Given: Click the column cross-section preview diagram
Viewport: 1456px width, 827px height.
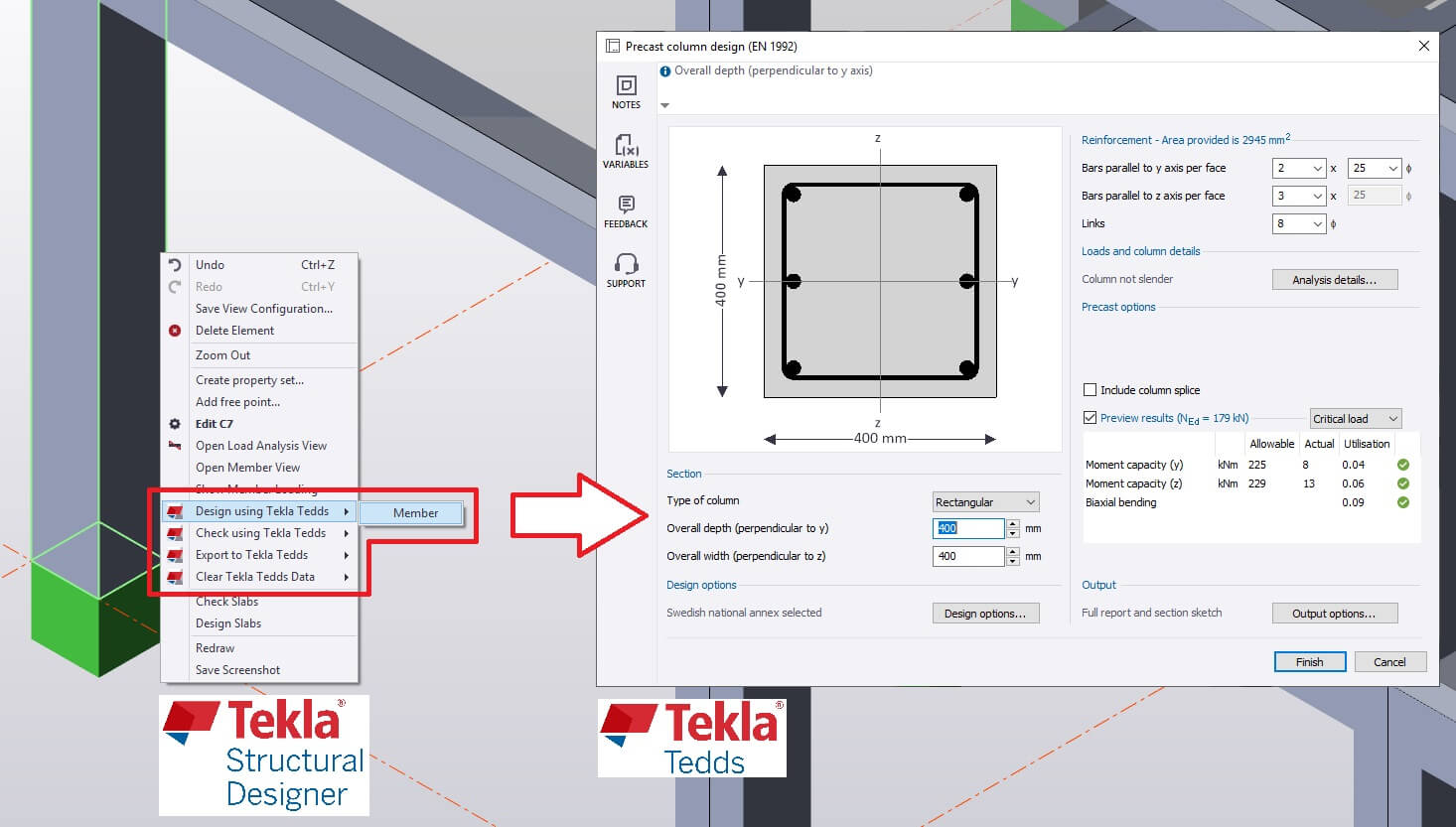Looking at the screenshot, I should [x=865, y=289].
